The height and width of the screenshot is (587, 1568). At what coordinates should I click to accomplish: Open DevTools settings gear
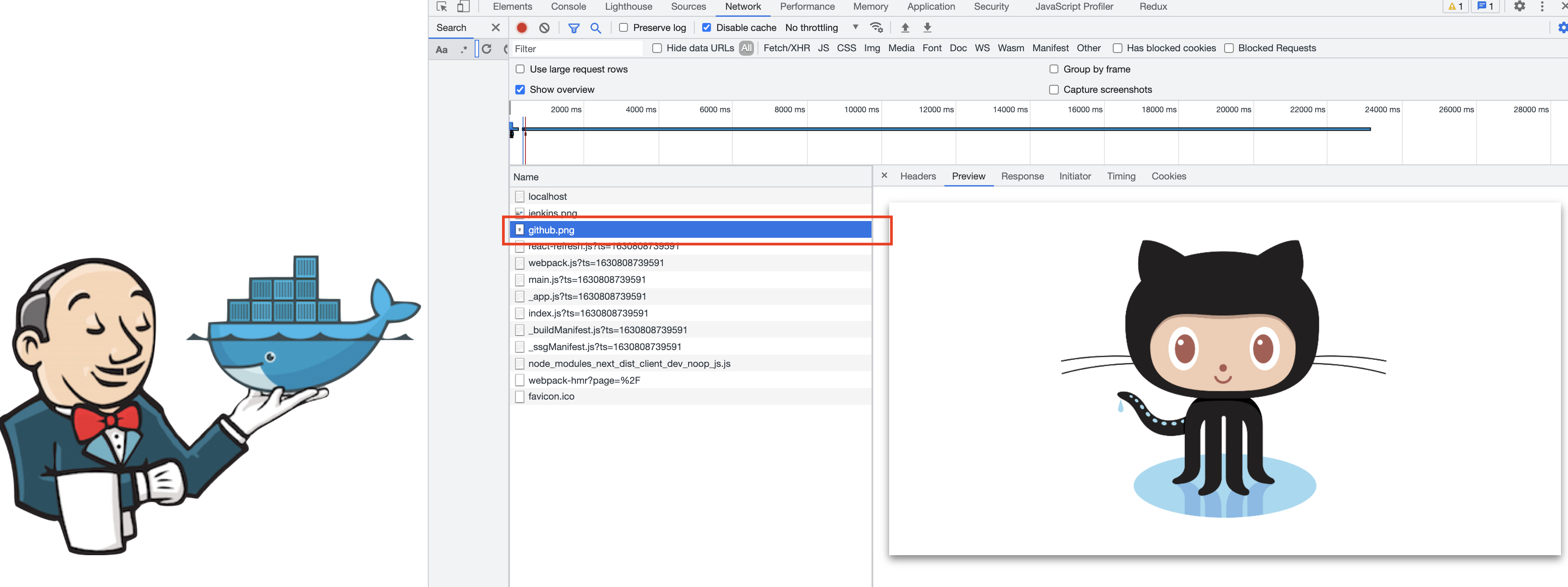(x=1519, y=7)
